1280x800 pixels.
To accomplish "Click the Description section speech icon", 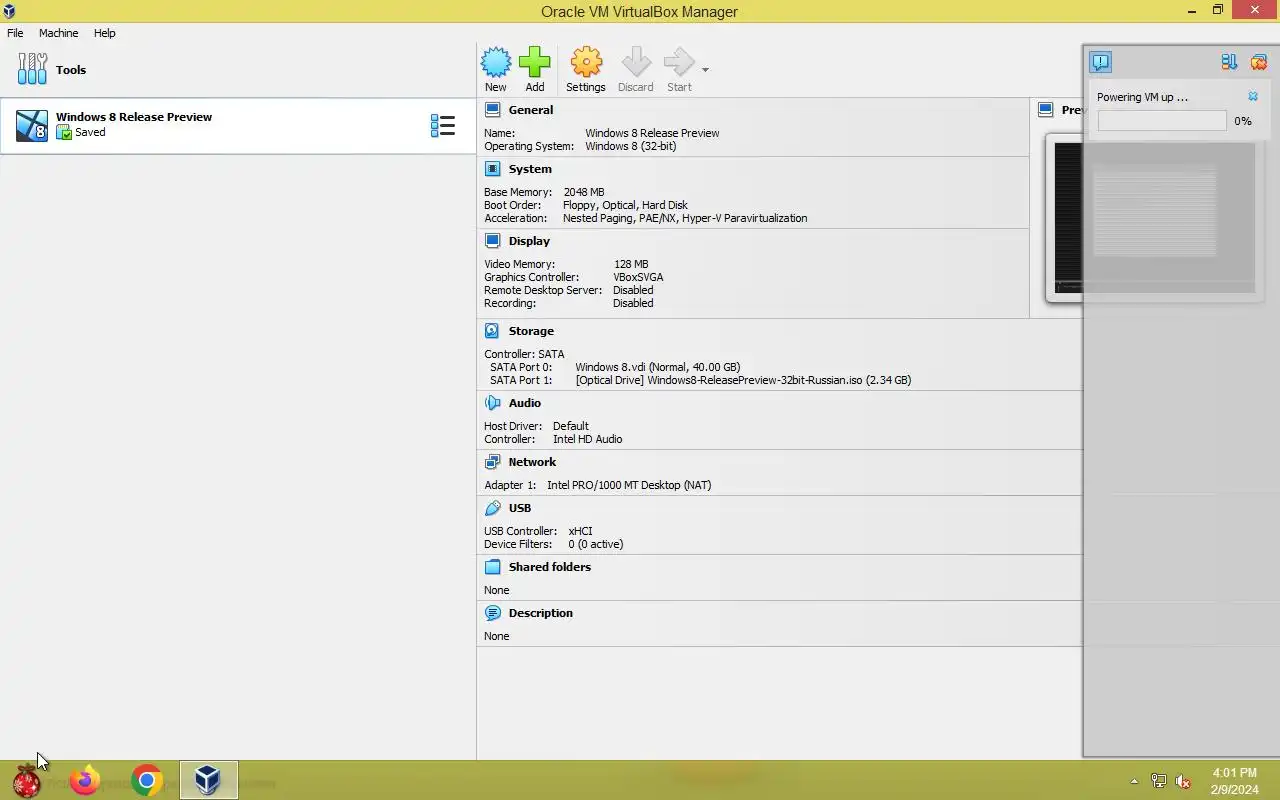I will (x=492, y=613).
